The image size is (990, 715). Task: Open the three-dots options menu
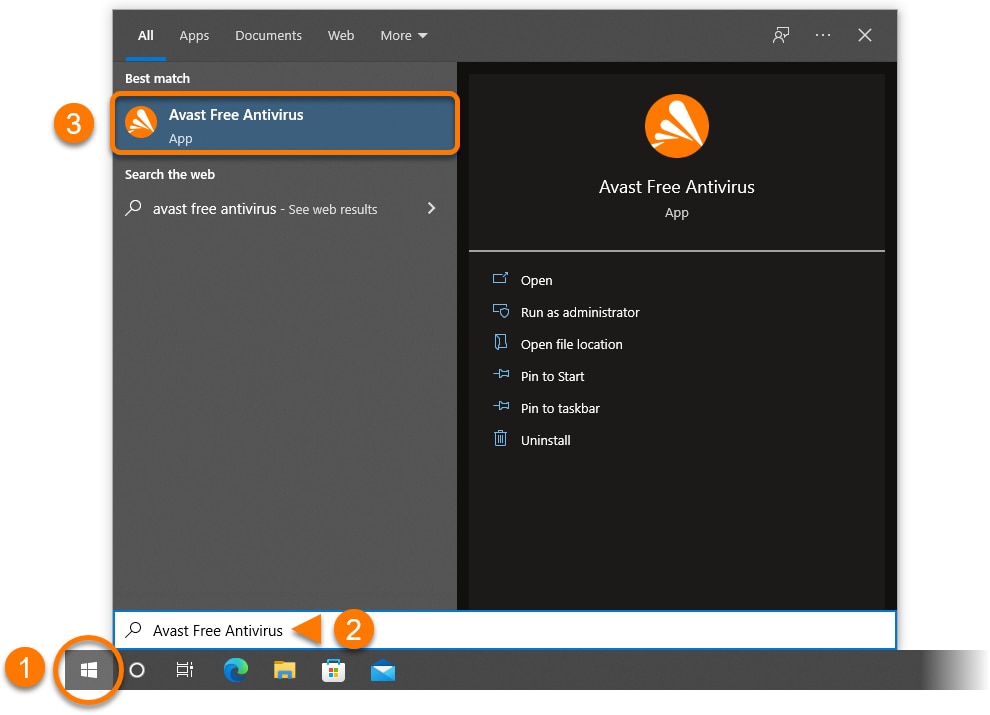pos(823,35)
